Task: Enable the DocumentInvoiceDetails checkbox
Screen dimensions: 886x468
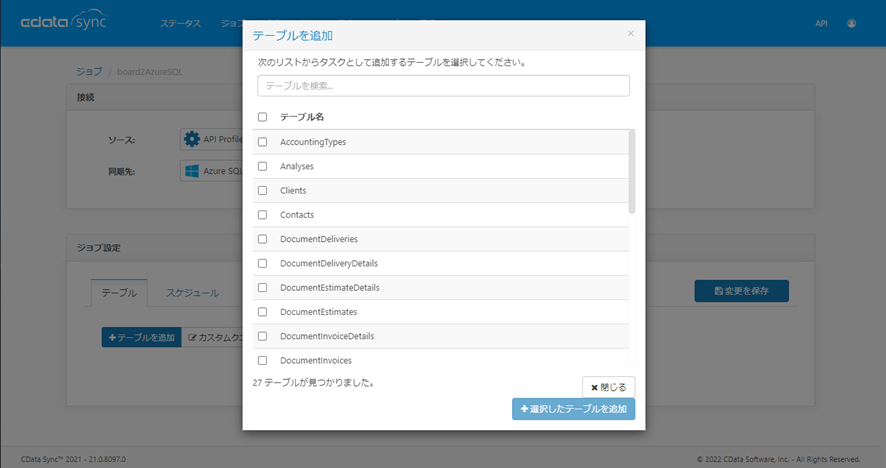Action: pos(263,336)
